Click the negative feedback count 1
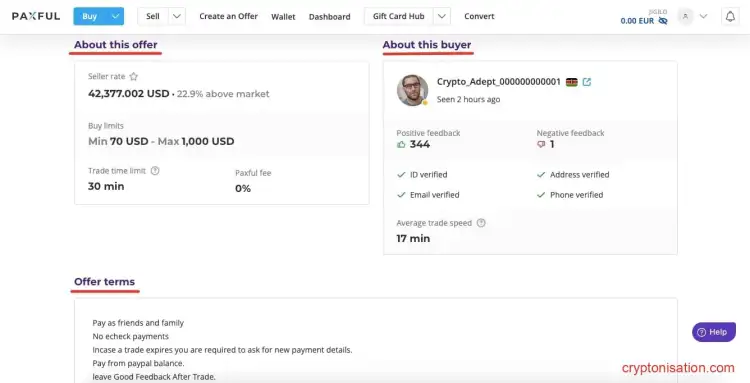This screenshot has height=383, width=750. pos(552,144)
